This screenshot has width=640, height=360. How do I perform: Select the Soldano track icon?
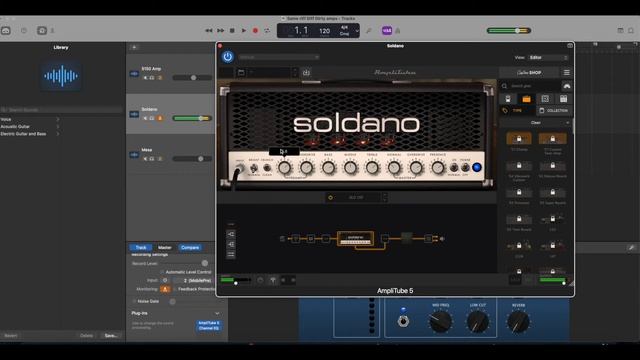pyautogui.click(x=134, y=114)
